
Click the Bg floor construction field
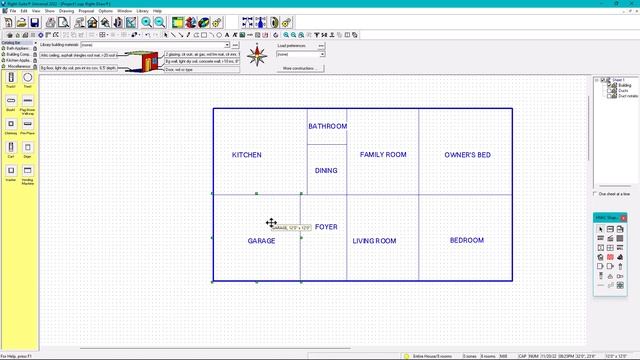[x=78, y=68]
